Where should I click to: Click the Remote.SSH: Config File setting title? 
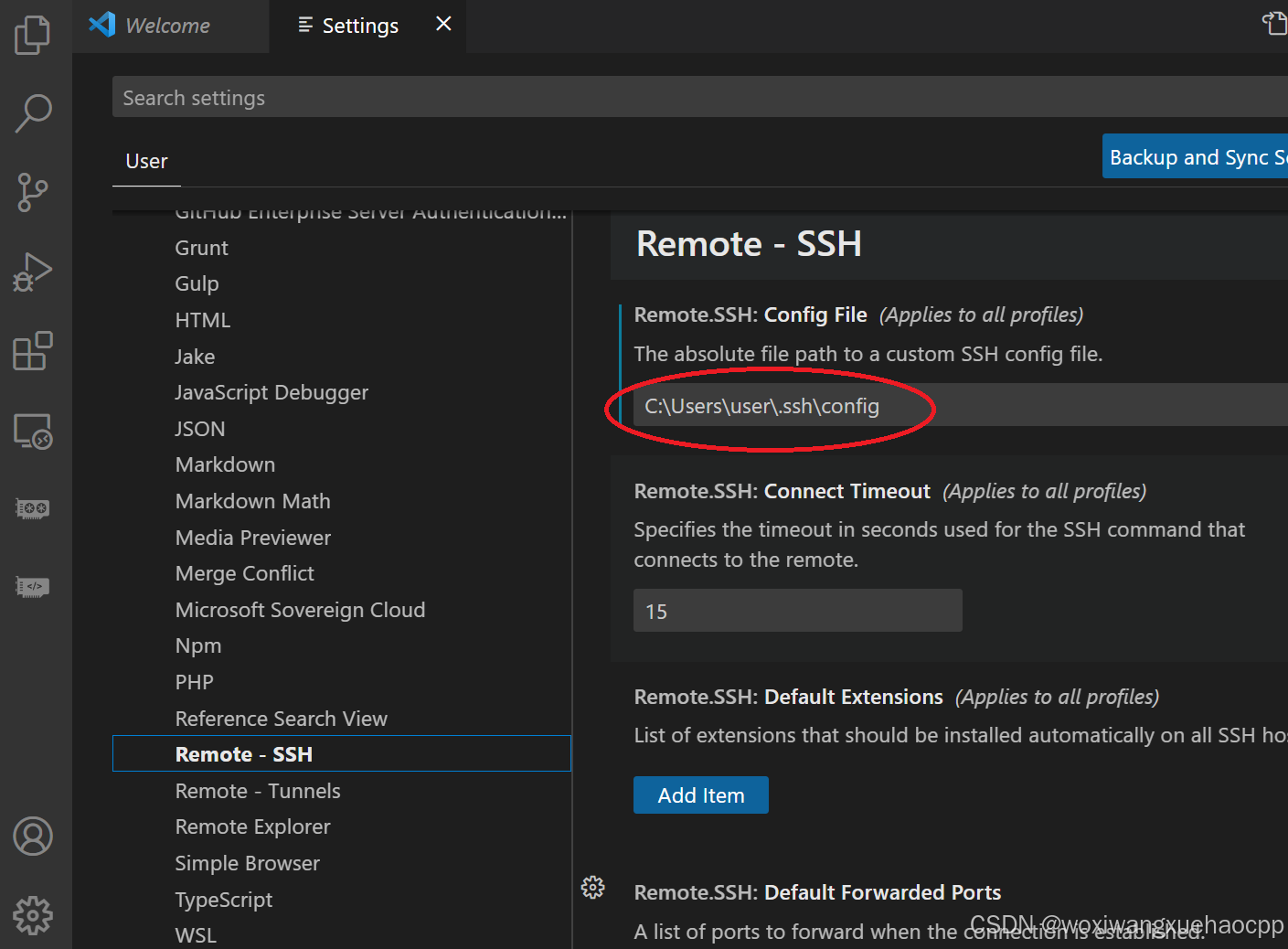point(750,315)
